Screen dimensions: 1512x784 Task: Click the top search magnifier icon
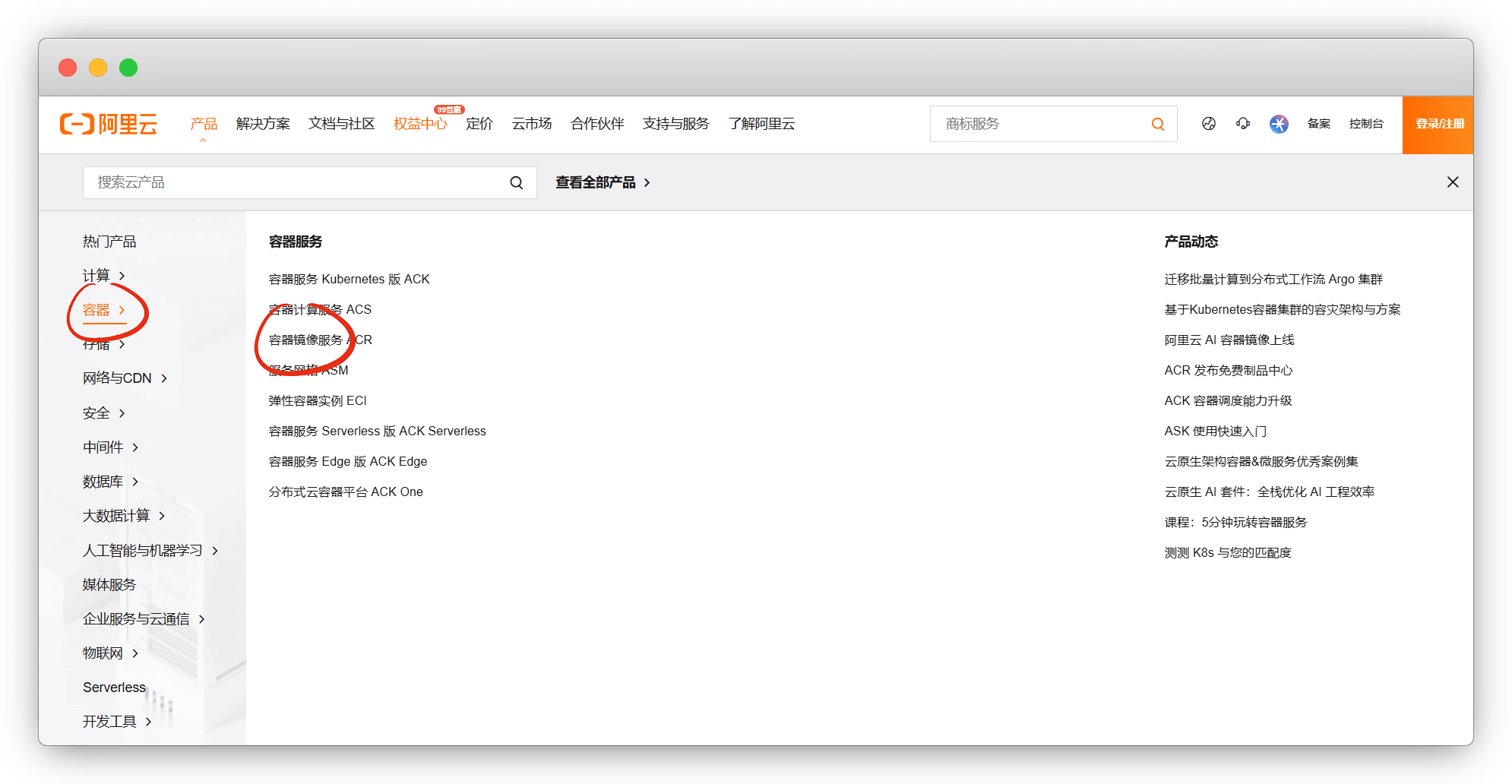1158,124
